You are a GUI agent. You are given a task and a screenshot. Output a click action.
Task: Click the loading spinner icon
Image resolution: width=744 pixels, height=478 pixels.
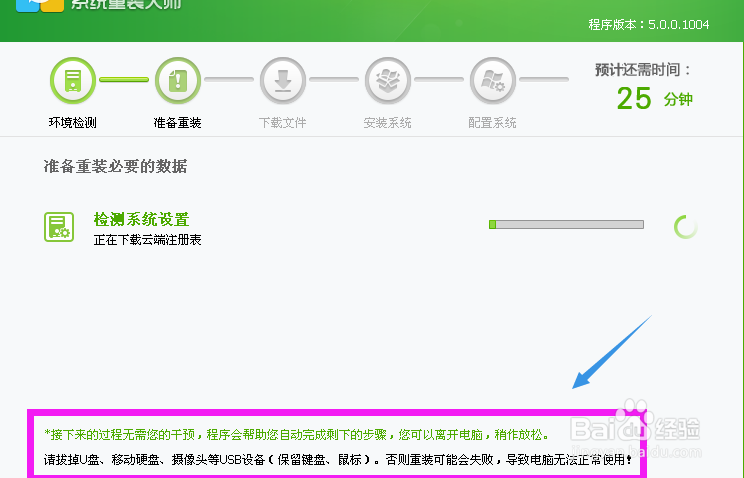686,227
